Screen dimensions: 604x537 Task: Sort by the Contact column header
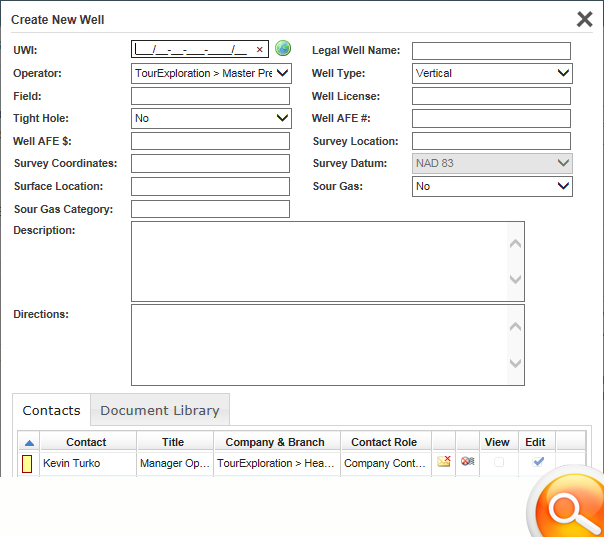point(86,442)
